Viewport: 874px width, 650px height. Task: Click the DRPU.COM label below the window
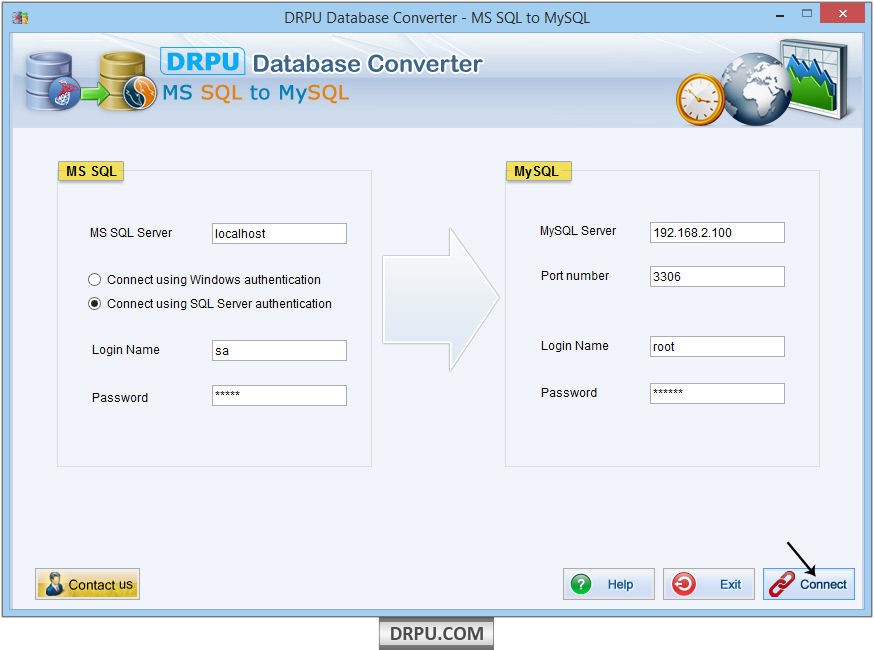point(436,634)
